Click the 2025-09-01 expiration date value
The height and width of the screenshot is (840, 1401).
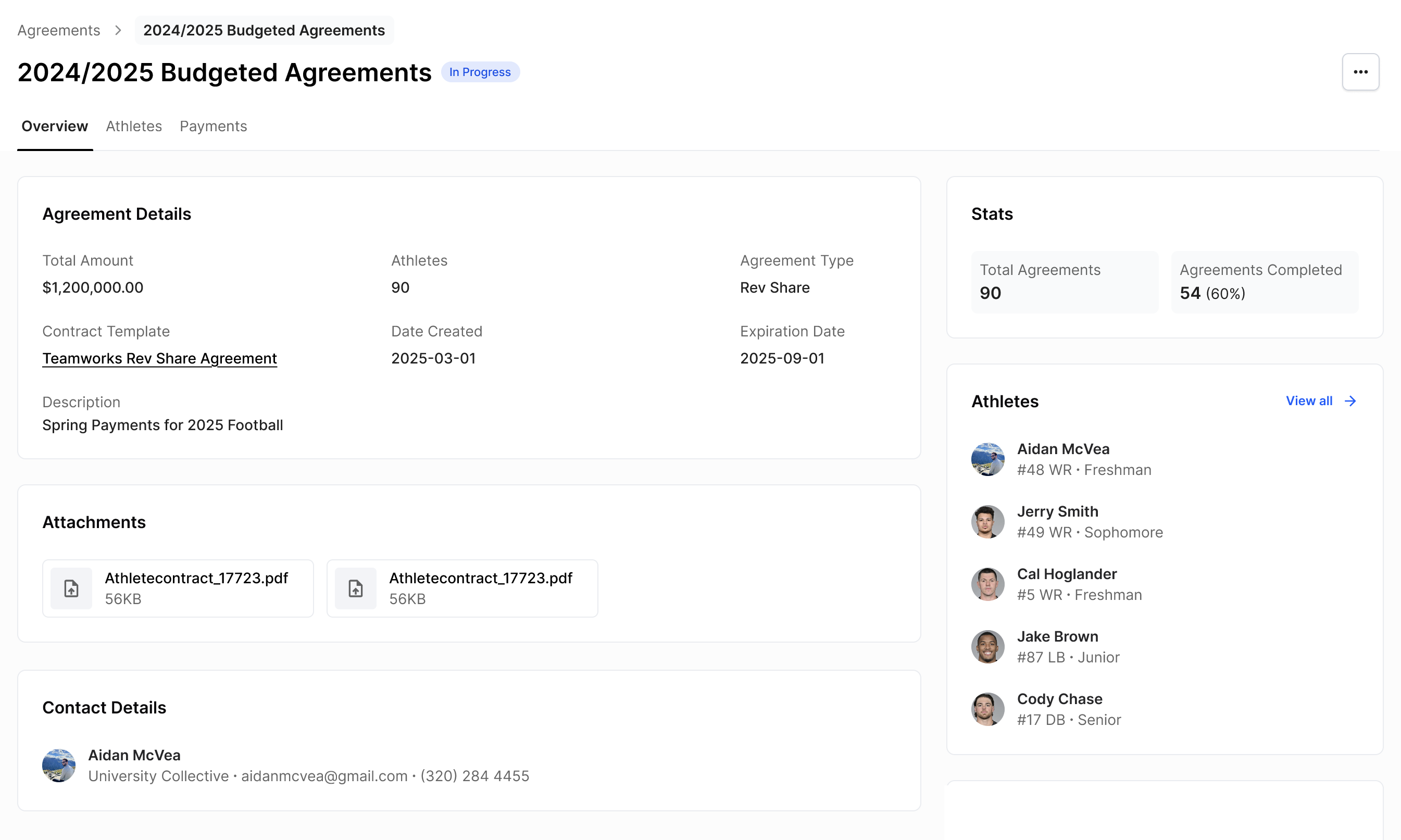point(782,358)
